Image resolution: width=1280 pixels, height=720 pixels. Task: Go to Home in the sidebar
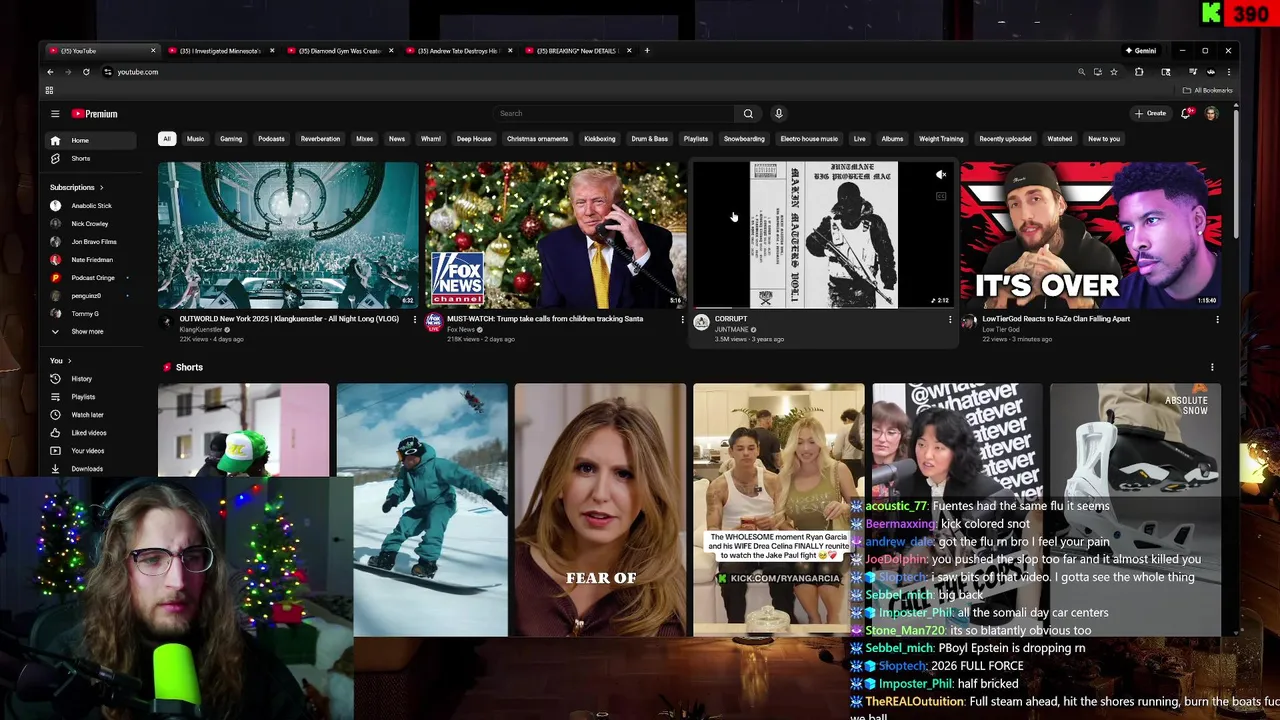click(90, 140)
